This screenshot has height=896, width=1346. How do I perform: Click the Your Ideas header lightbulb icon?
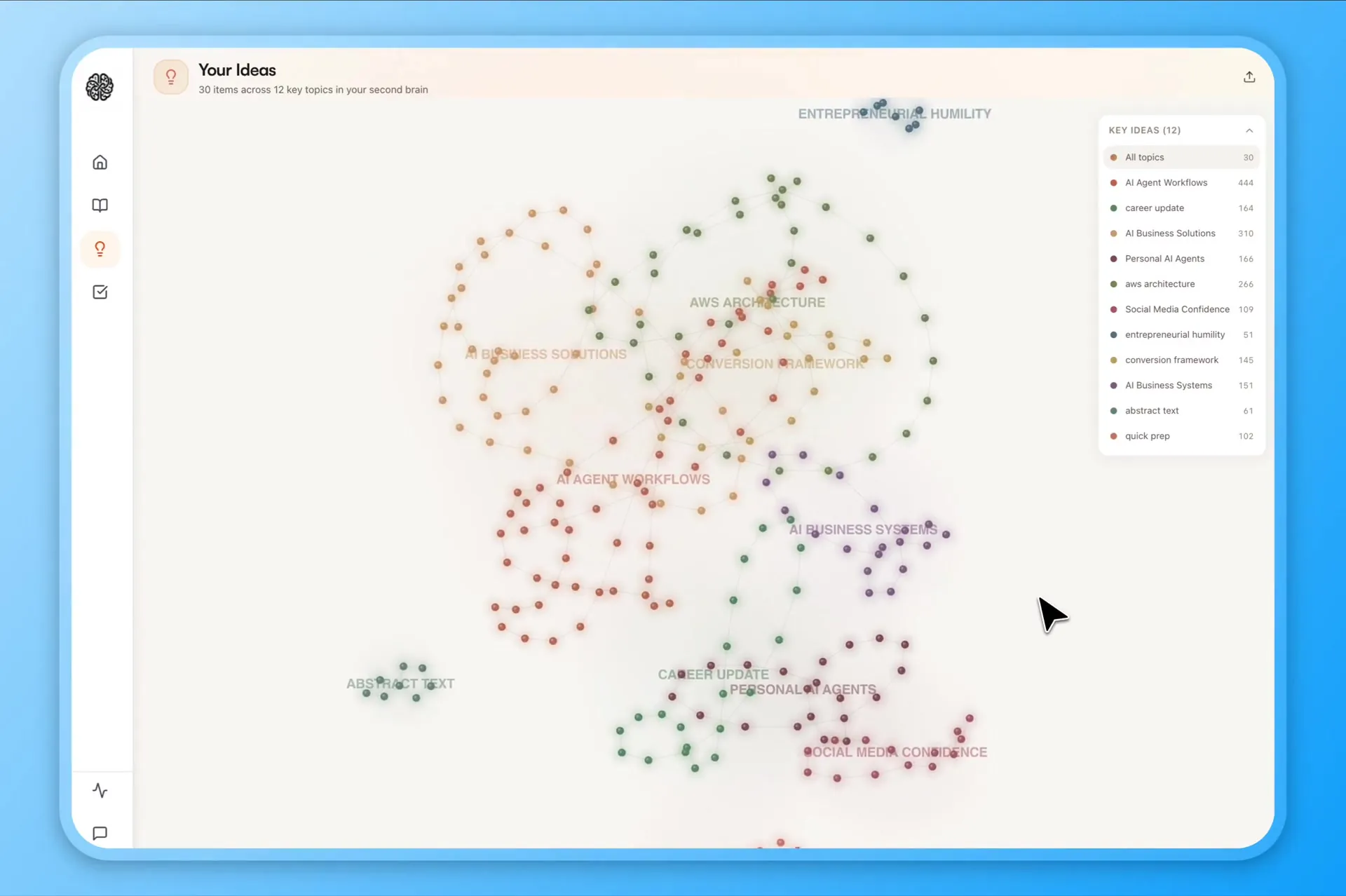coord(171,77)
